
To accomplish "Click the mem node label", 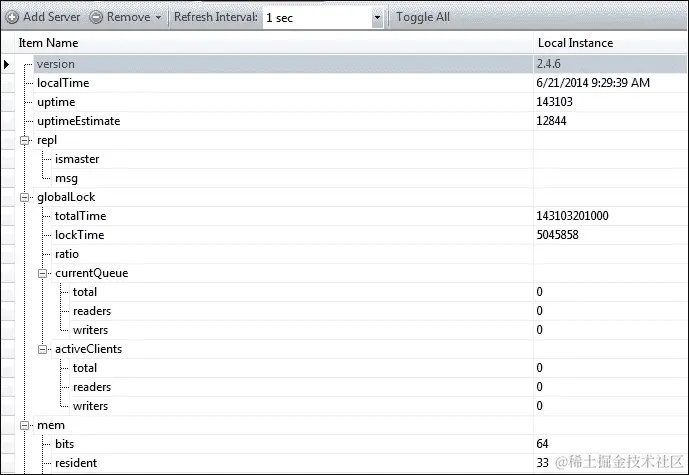I will (51, 425).
